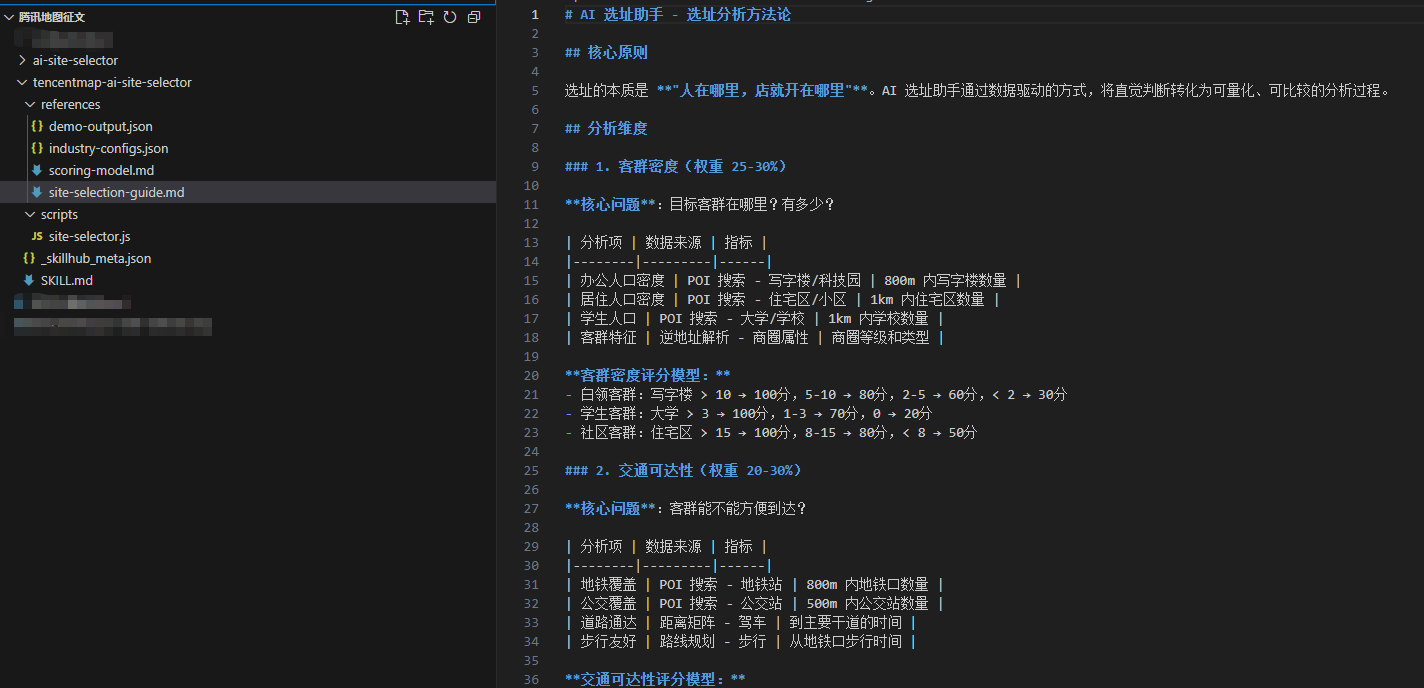This screenshot has height=688, width=1424.
Task: Click line number 1 in the gutter
Action: click(535, 15)
